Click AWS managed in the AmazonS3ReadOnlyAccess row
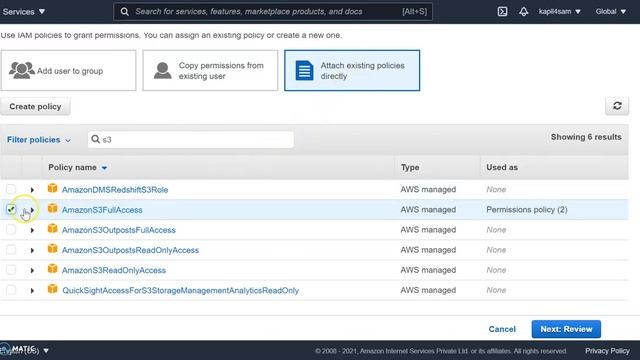 pos(428,270)
